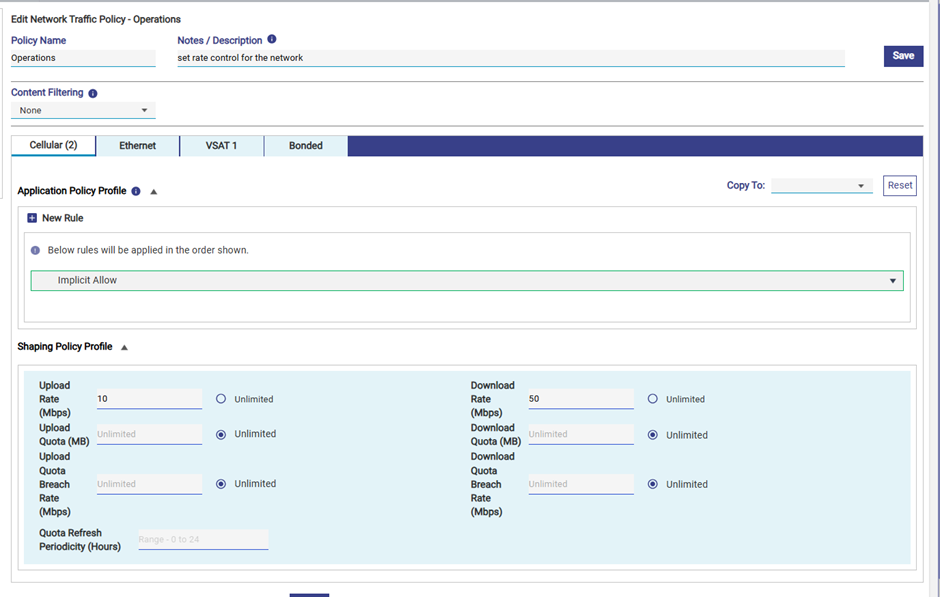Select Unlimited for Download Quota Breach Rate

(x=653, y=484)
